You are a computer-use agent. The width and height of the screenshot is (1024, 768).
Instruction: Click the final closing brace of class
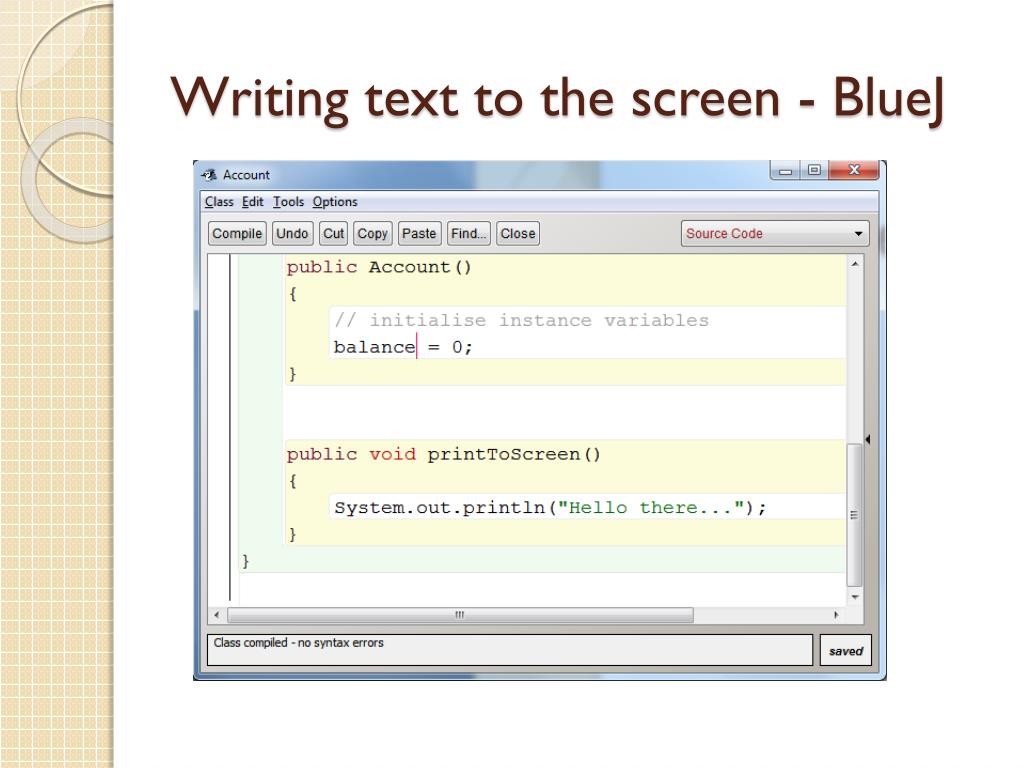point(246,561)
